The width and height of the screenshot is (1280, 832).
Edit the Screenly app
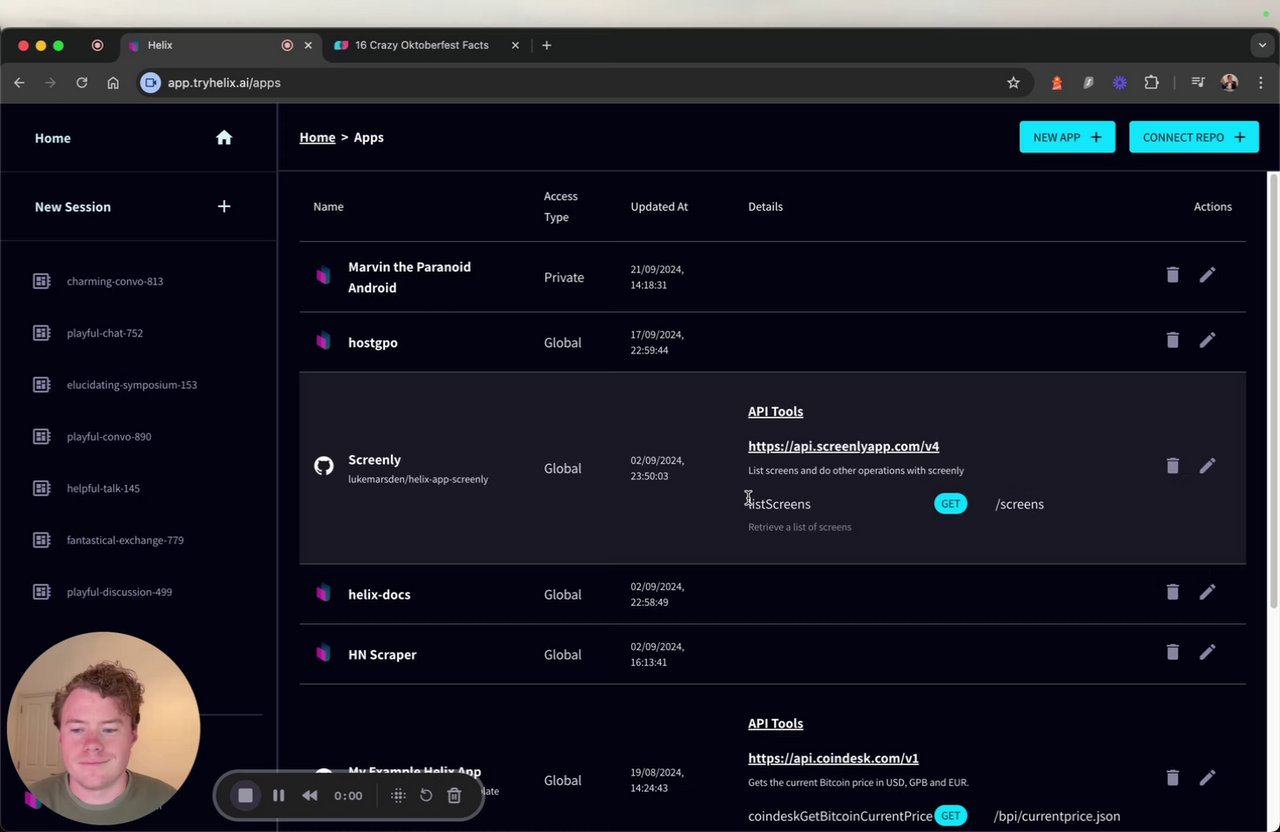[1207, 466]
